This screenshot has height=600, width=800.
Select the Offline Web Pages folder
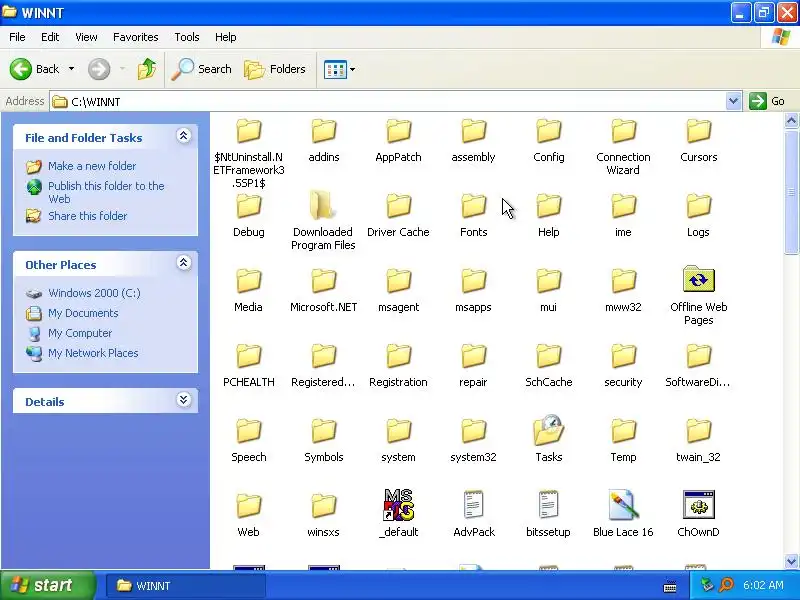tap(698, 296)
